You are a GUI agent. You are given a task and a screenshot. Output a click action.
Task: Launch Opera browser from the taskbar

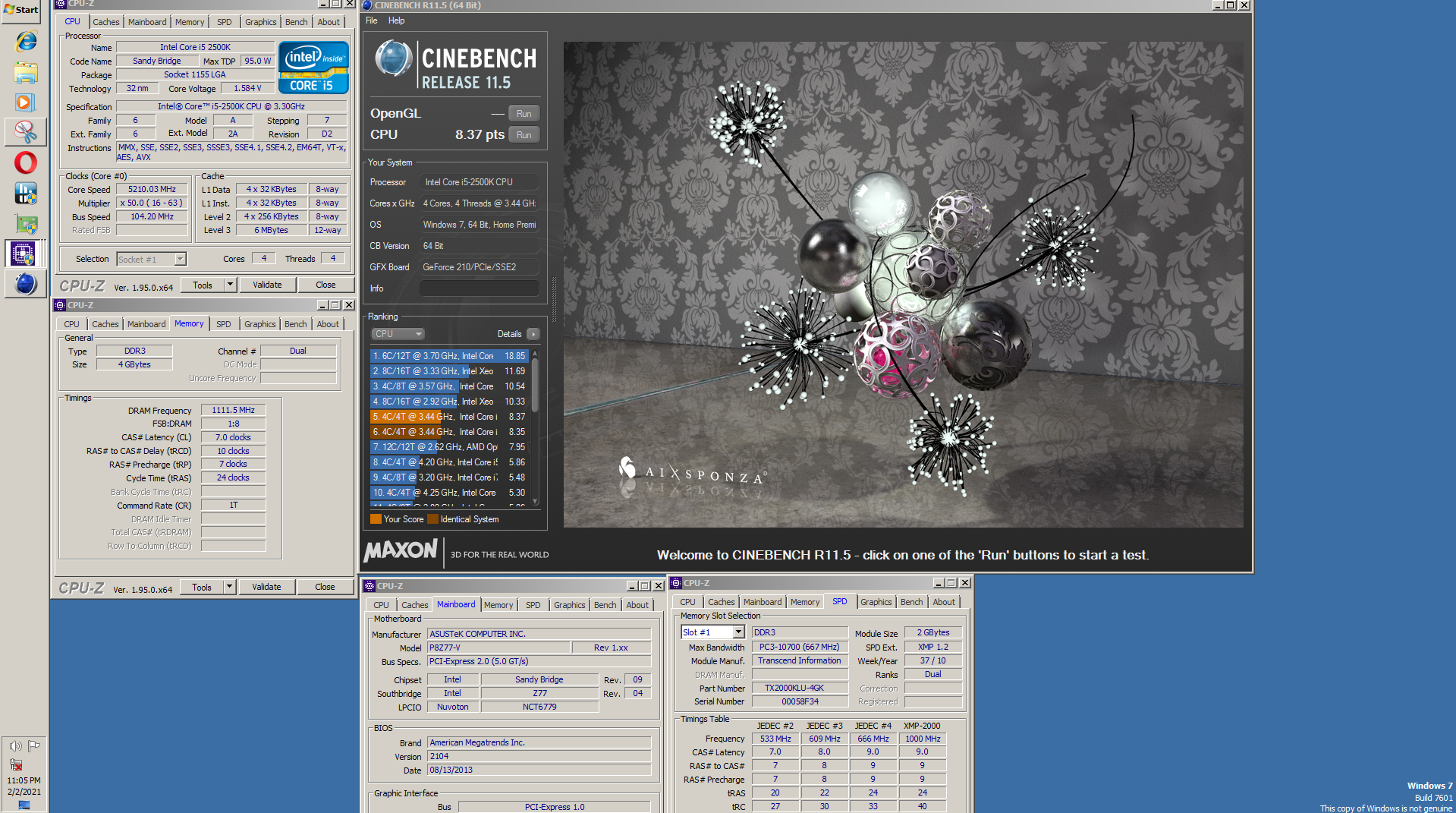(25, 162)
